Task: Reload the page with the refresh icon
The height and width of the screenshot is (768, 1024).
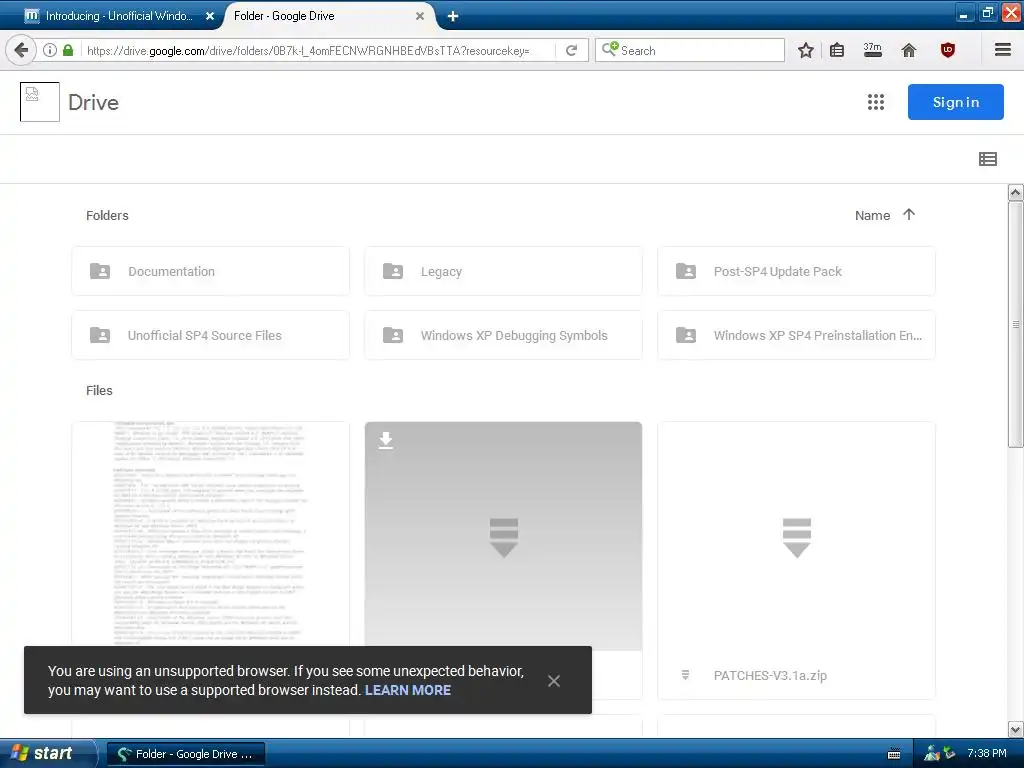Action: tap(571, 50)
